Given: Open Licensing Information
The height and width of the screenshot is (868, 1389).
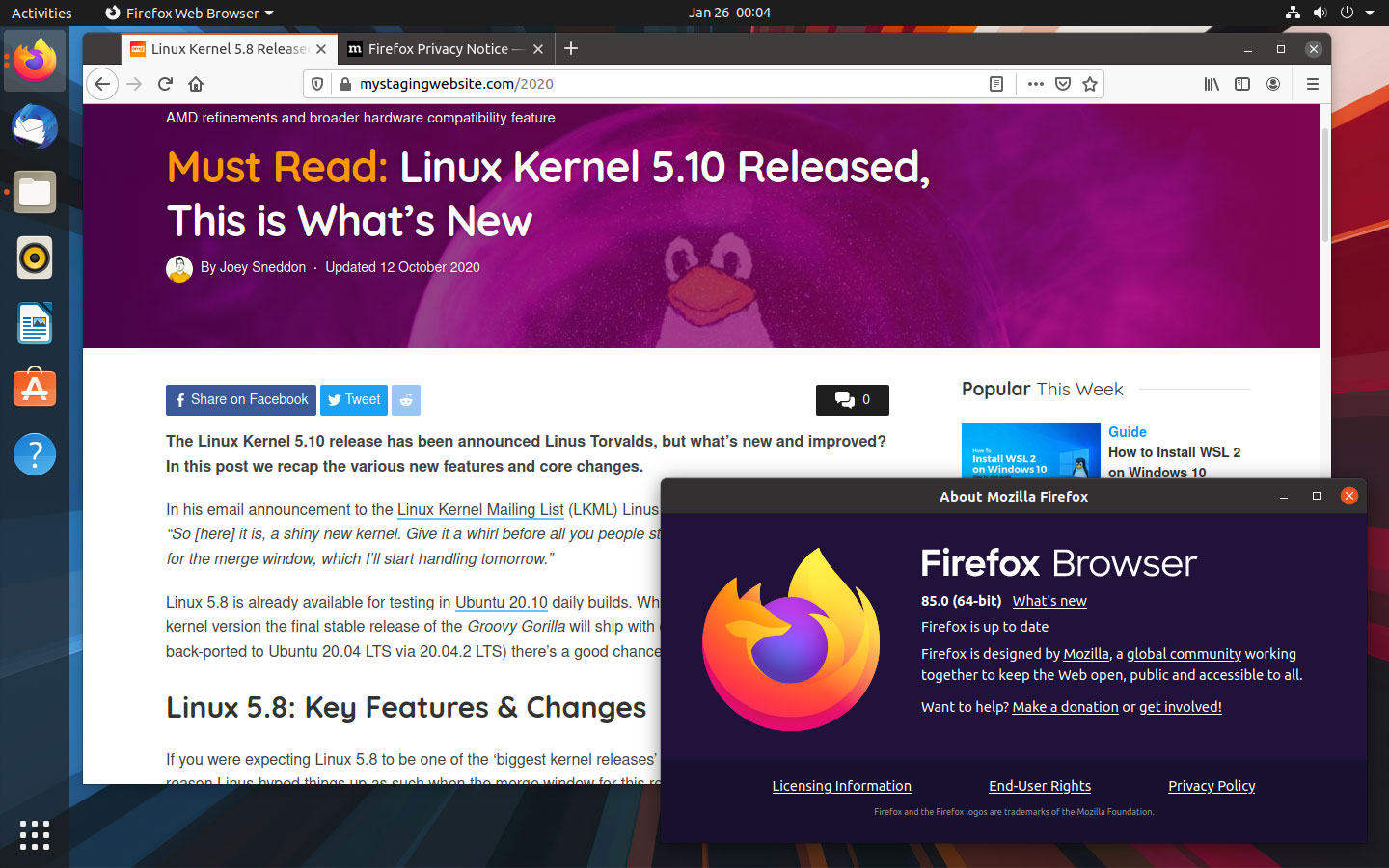Looking at the screenshot, I should pos(841,786).
